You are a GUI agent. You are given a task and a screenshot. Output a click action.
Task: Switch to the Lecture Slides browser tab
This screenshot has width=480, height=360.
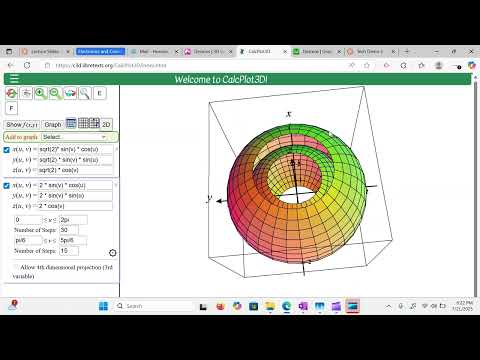click(x=45, y=52)
